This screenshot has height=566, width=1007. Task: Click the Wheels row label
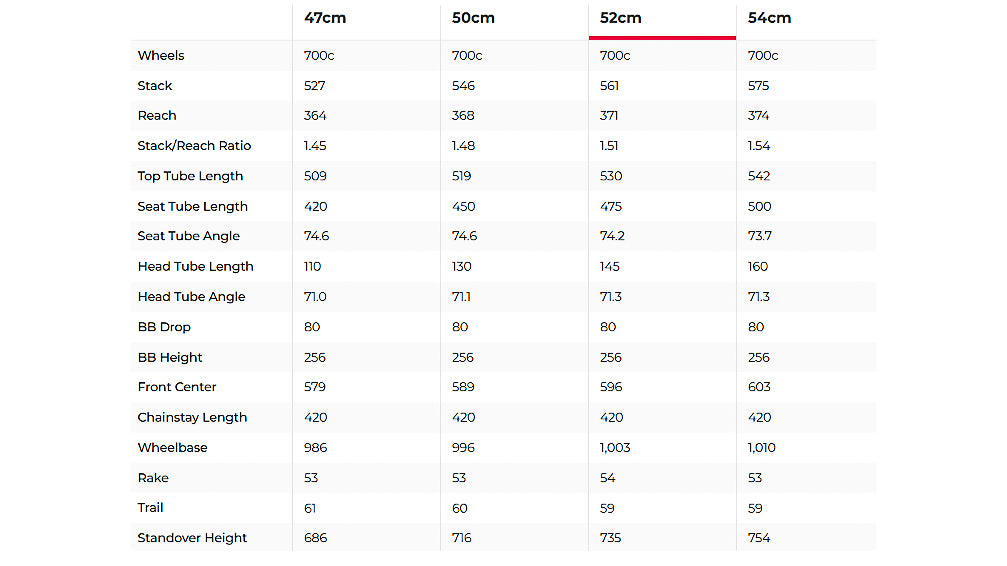(x=161, y=56)
